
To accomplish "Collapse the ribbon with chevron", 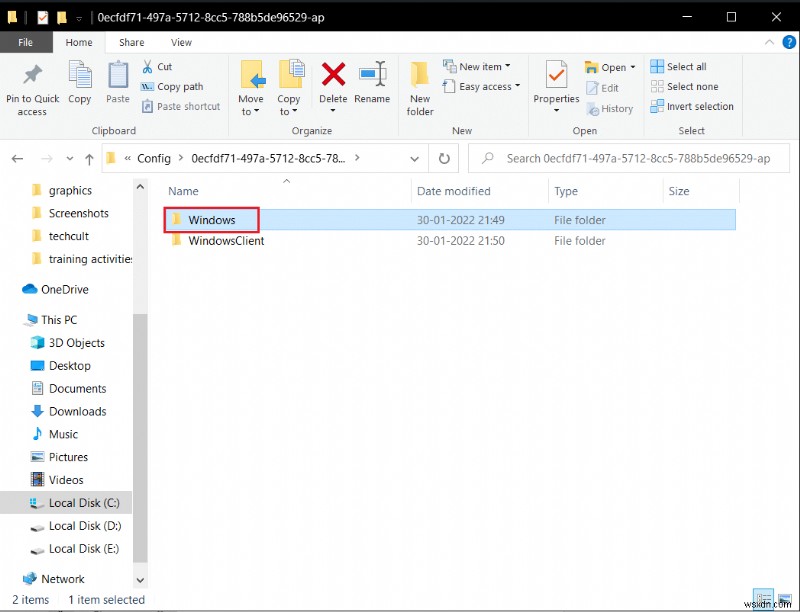I will (769, 42).
